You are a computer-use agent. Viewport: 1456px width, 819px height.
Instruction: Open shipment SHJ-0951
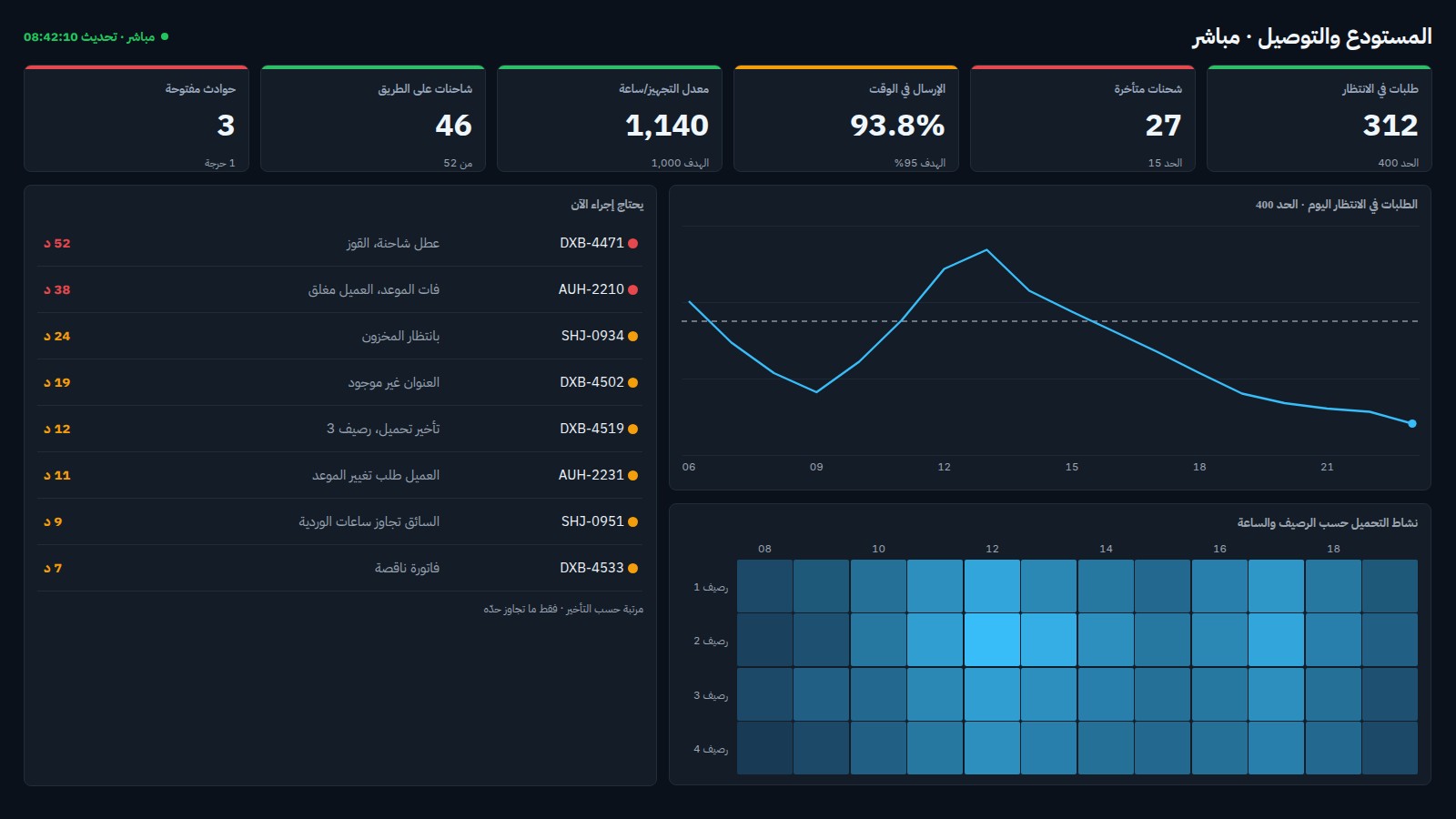tap(592, 521)
